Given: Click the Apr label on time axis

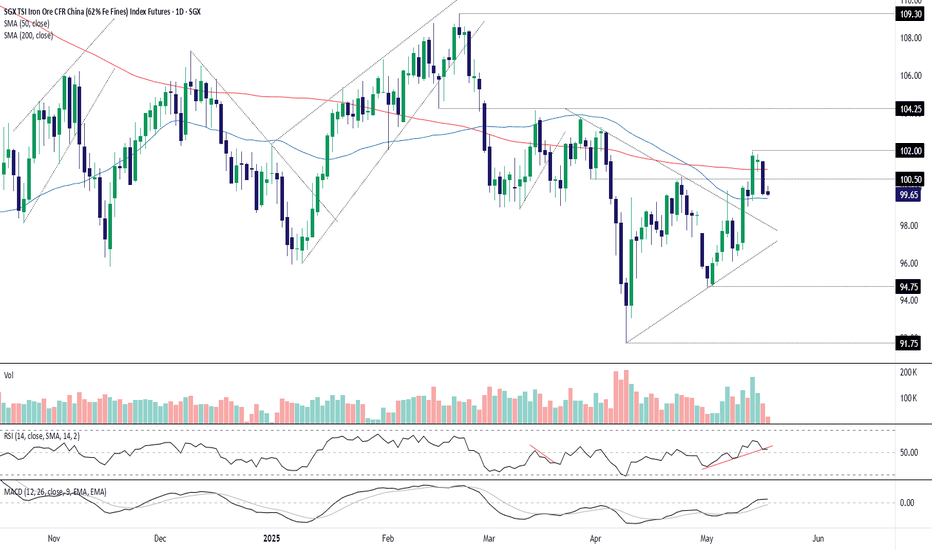Looking at the screenshot, I should pyautogui.click(x=595, y=539).
